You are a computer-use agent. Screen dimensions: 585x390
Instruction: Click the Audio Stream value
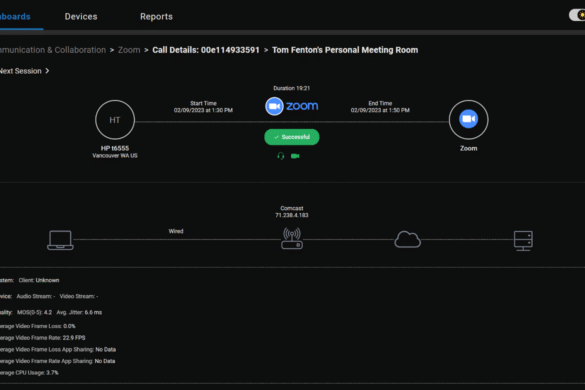click(36, 296)
